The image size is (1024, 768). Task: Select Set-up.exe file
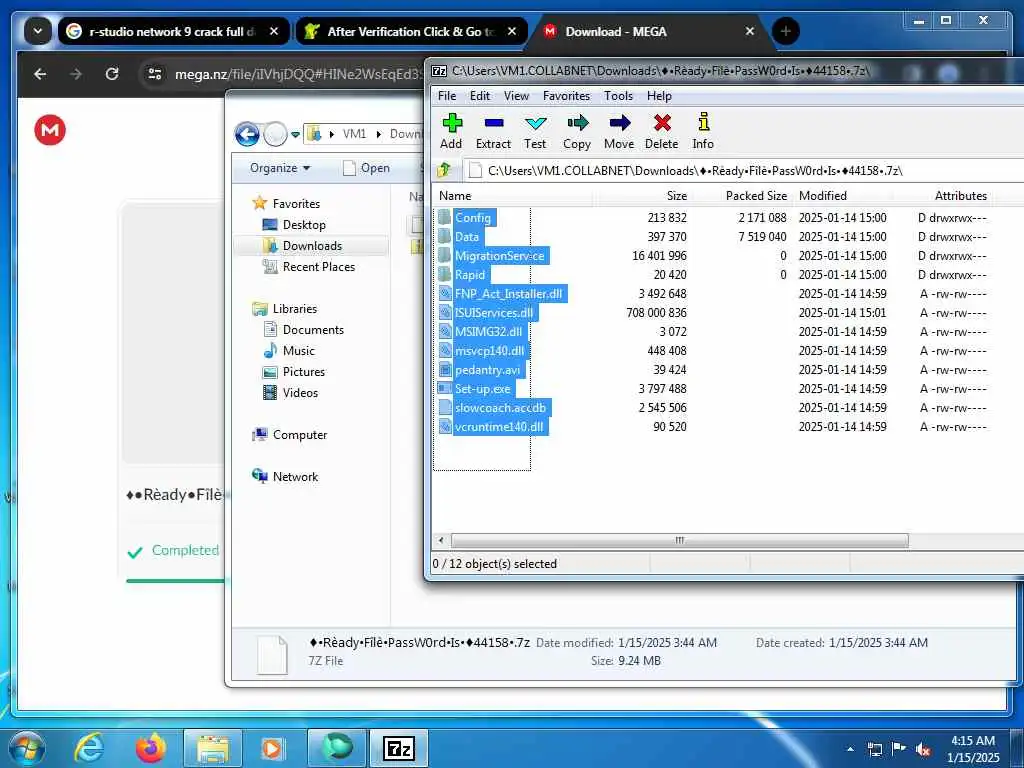[482, 389]
